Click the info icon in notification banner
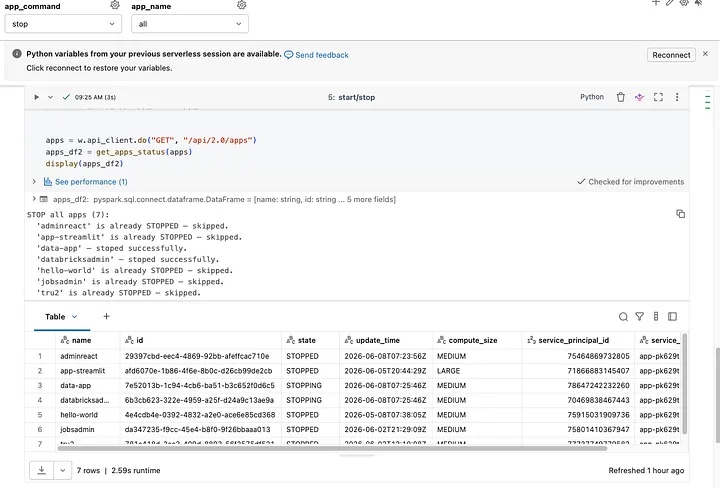The image size is (720, 488). click(17, 54)
